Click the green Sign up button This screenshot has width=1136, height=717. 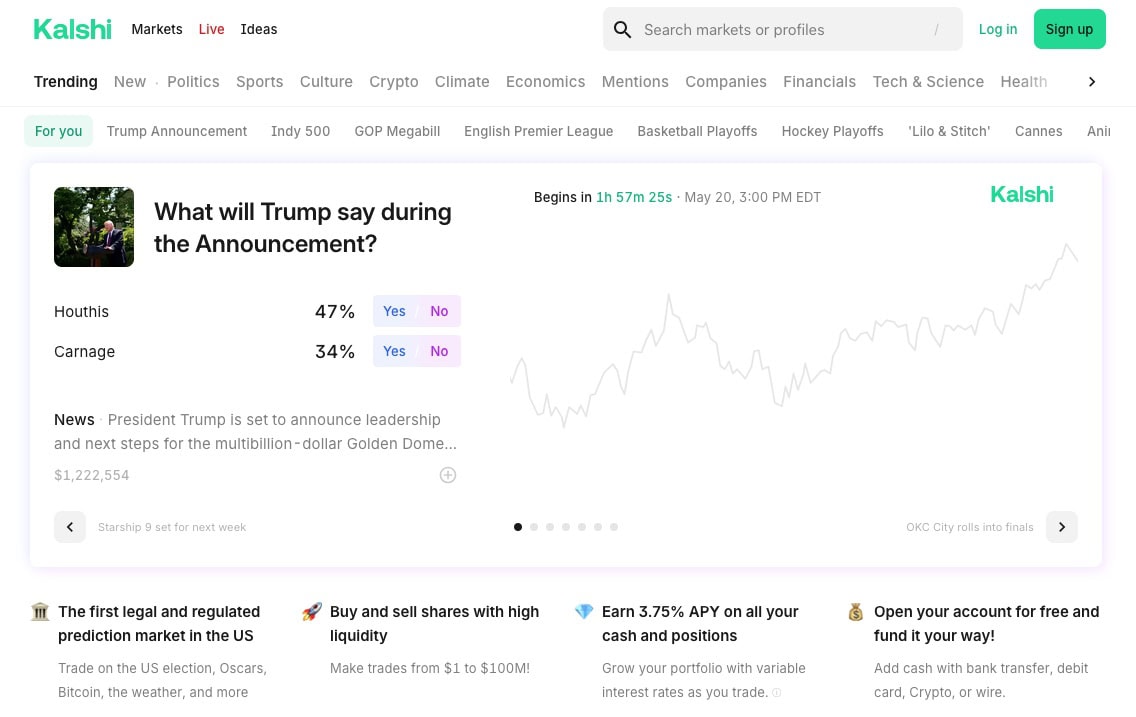pyautogui.click(x=1069, y=29)
